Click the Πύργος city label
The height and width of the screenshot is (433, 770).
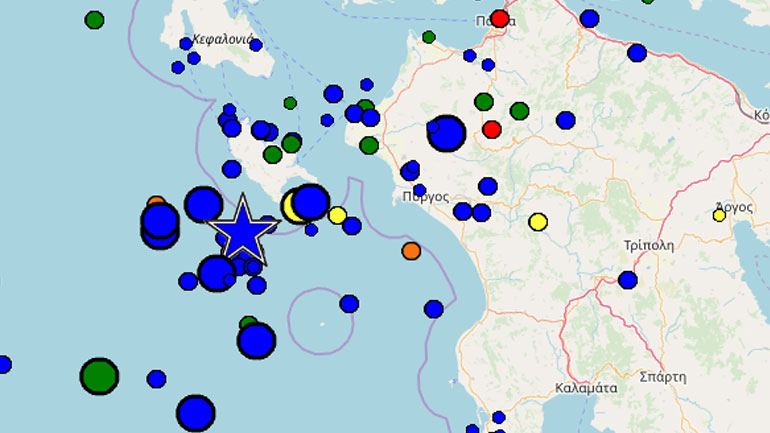(x=426, y=196)
